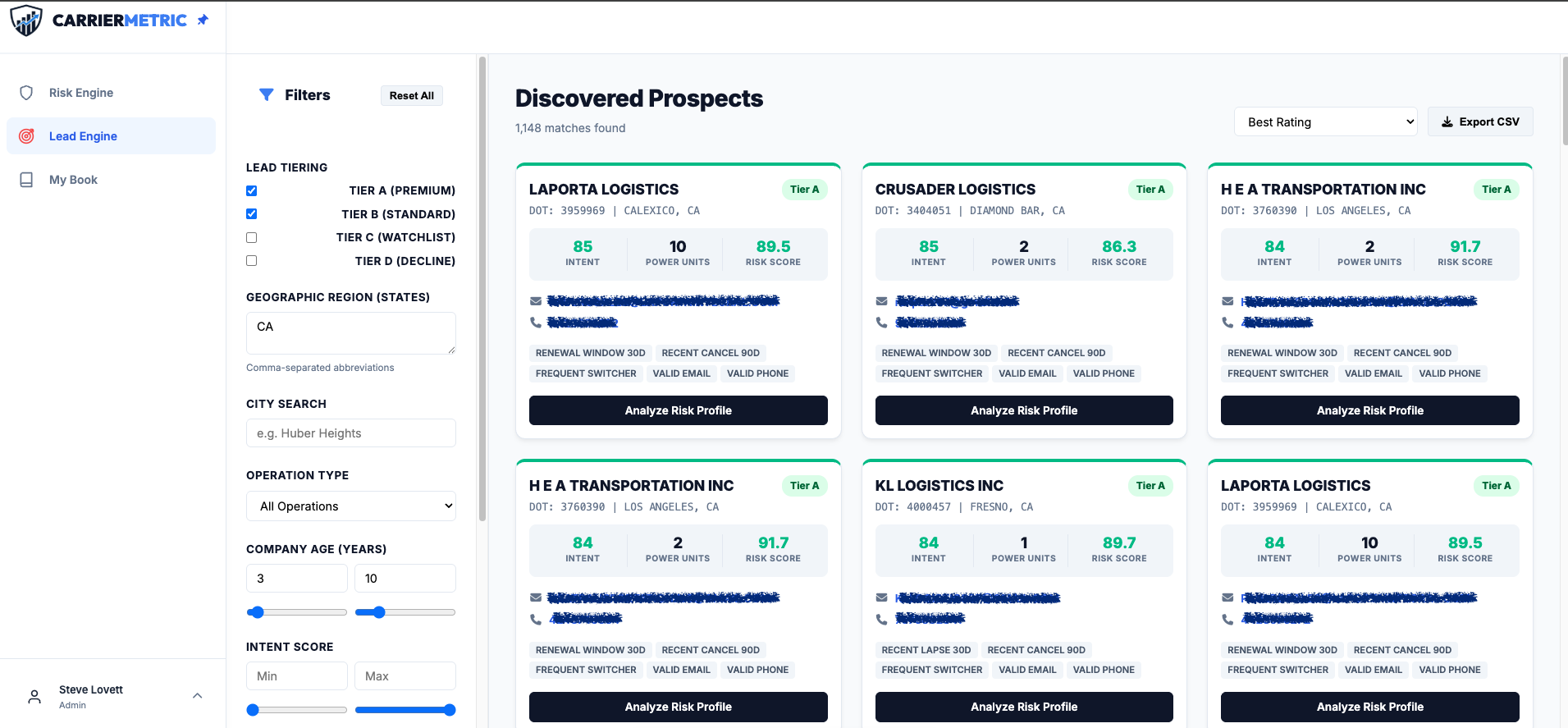The width and height of the screenshot is (1568, 728).
Task: Click the company age maximum years field
Action: (405, 579)
